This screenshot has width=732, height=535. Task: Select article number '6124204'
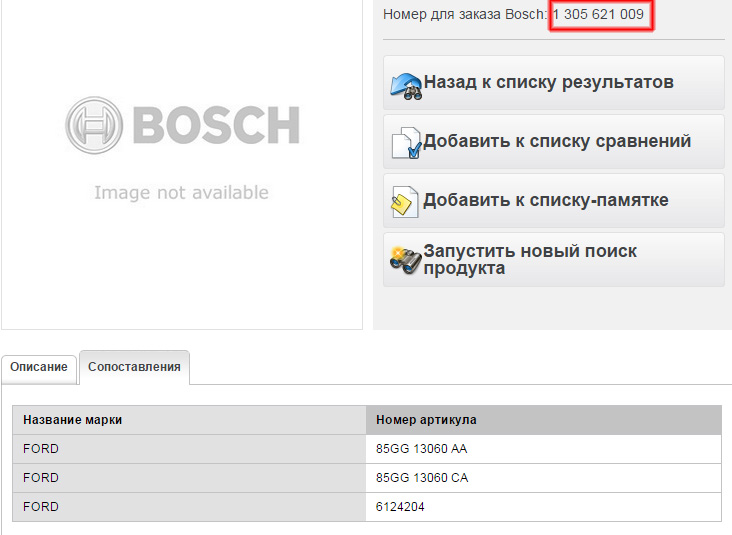(400, 507)
